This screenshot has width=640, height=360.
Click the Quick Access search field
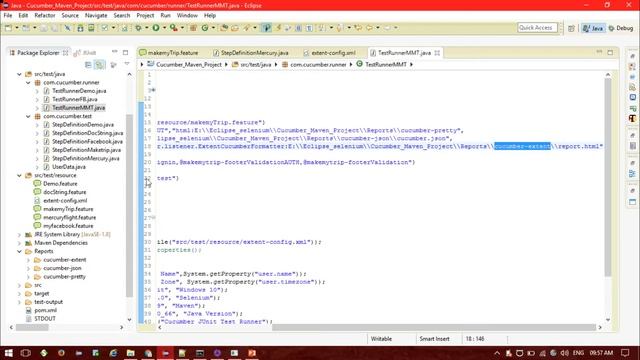pyautogui.click(x=537, y=28)
